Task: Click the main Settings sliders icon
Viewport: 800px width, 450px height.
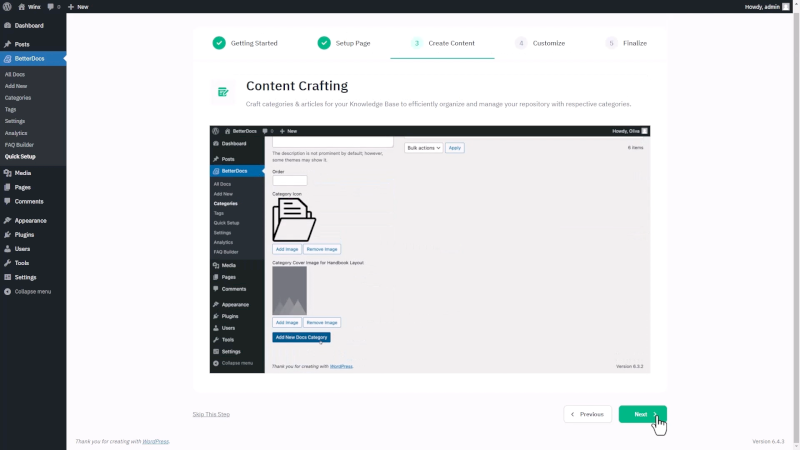Action: (x=8, y=278)
